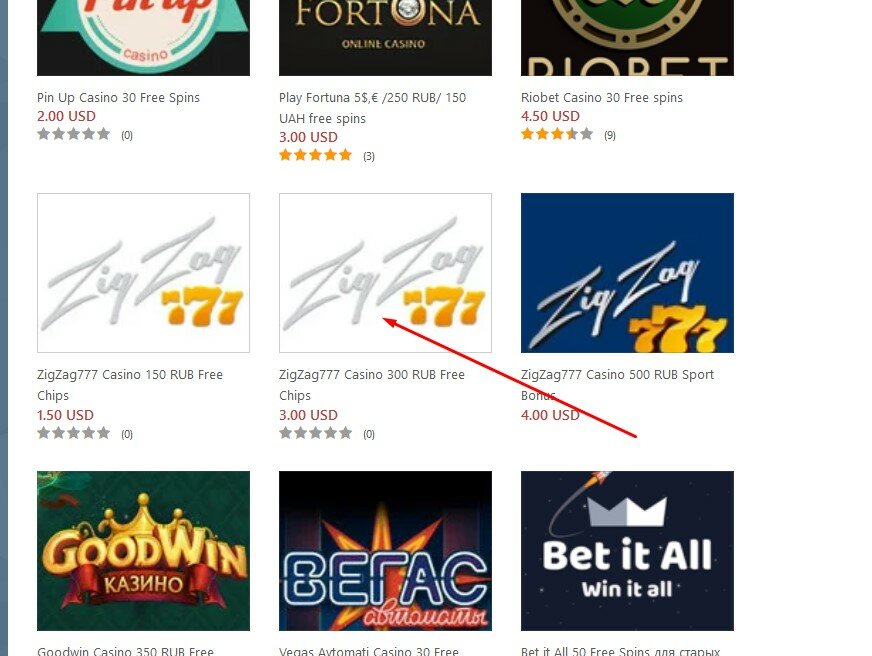The width and height of the screenshot is (872, 656).
Task: Click ZigZag777 Casino 500 RUB Sport Bonus title
Action: [x=617, y=385]
